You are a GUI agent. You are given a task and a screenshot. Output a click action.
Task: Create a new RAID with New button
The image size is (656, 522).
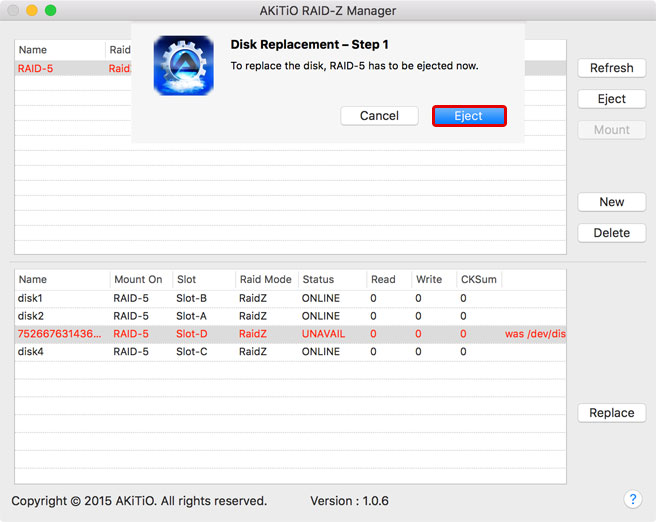[x=611, y=202]
